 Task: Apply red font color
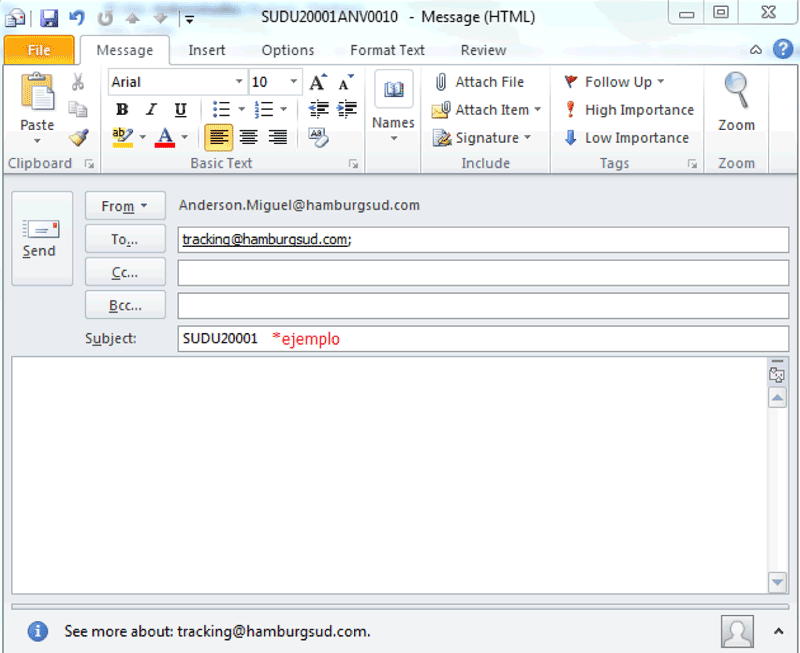pos(165,138)
